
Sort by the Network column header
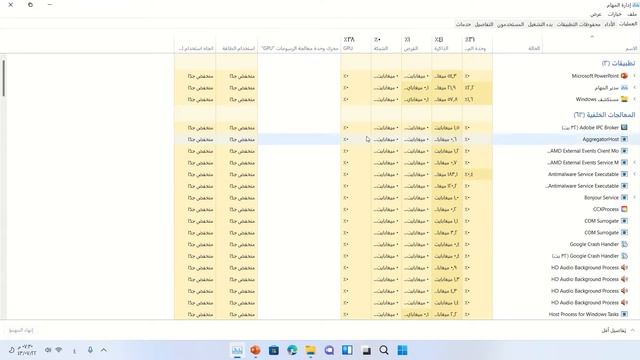(x=386, y=44)
